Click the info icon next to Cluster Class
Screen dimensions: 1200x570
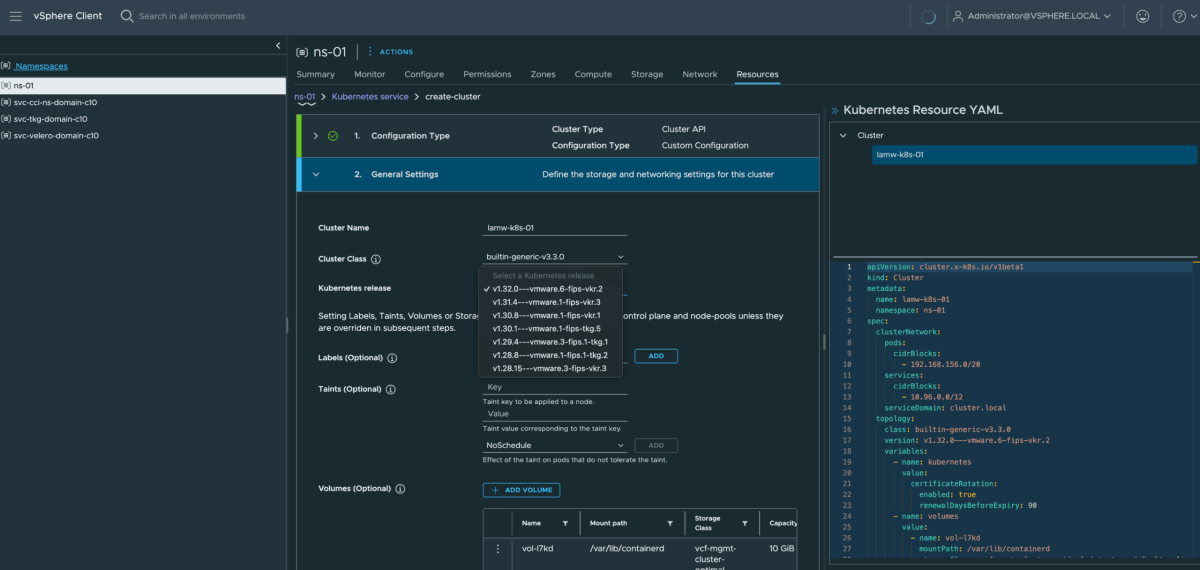tap(376, 259)
